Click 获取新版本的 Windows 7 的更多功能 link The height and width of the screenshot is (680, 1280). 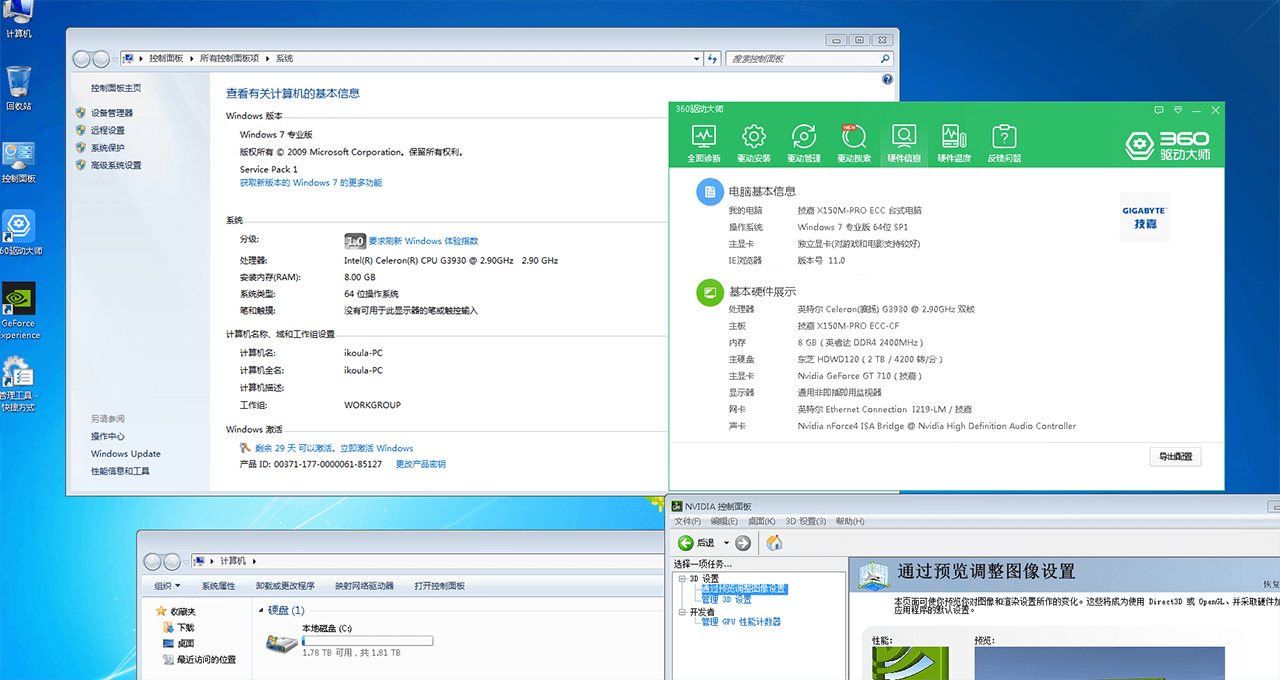coord(311,183)
